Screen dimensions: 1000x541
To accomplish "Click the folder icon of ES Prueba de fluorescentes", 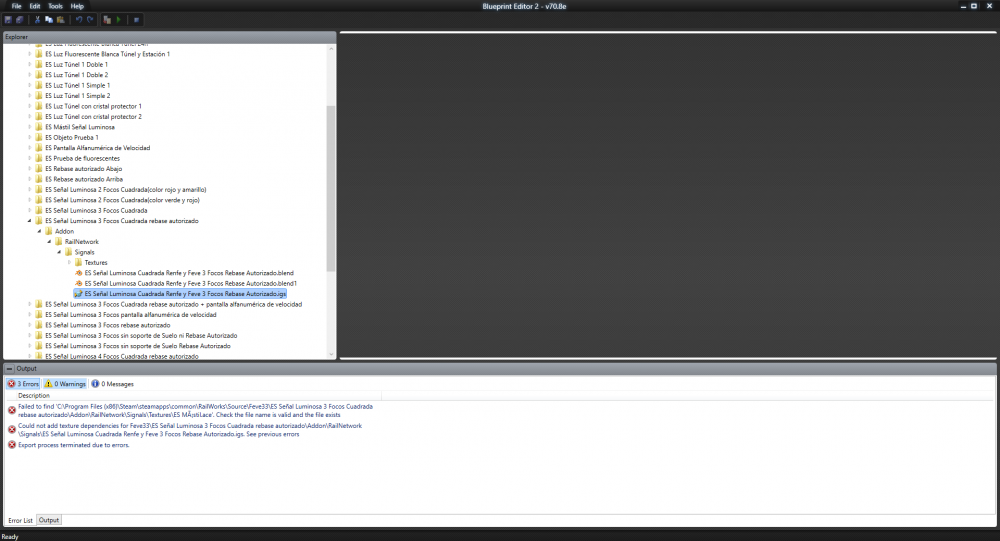I will [x=39, y=158].
